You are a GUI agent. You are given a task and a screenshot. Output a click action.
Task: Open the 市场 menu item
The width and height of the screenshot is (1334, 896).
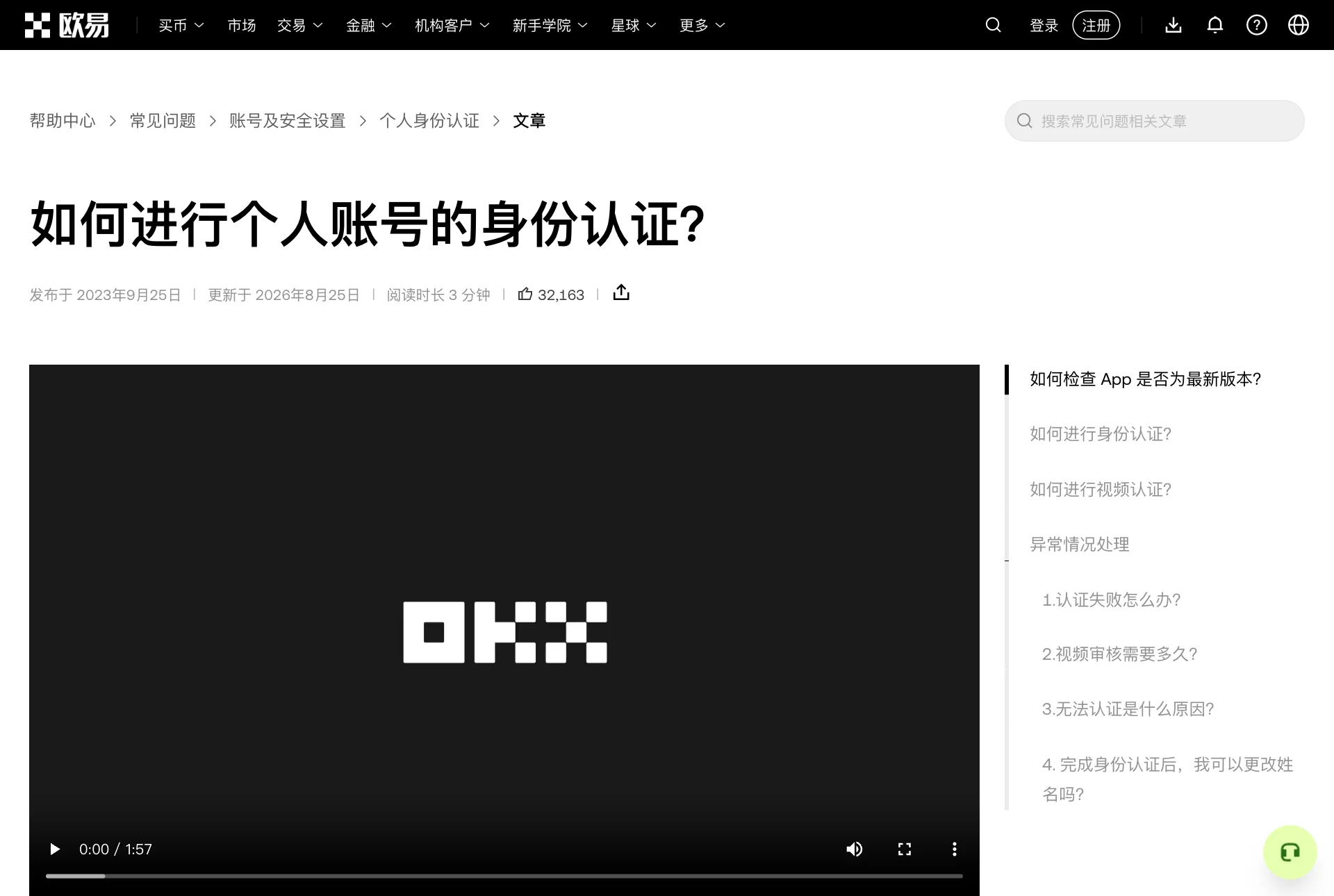coord(242,26)
